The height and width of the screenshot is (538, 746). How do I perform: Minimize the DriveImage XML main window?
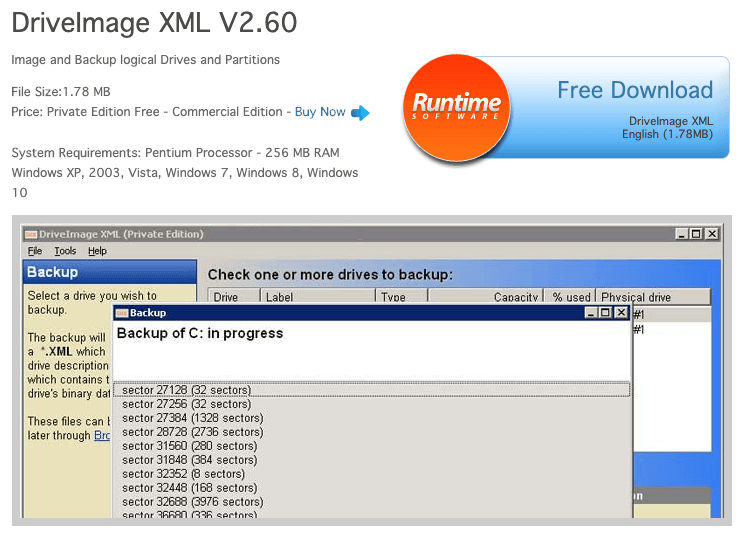682,234
